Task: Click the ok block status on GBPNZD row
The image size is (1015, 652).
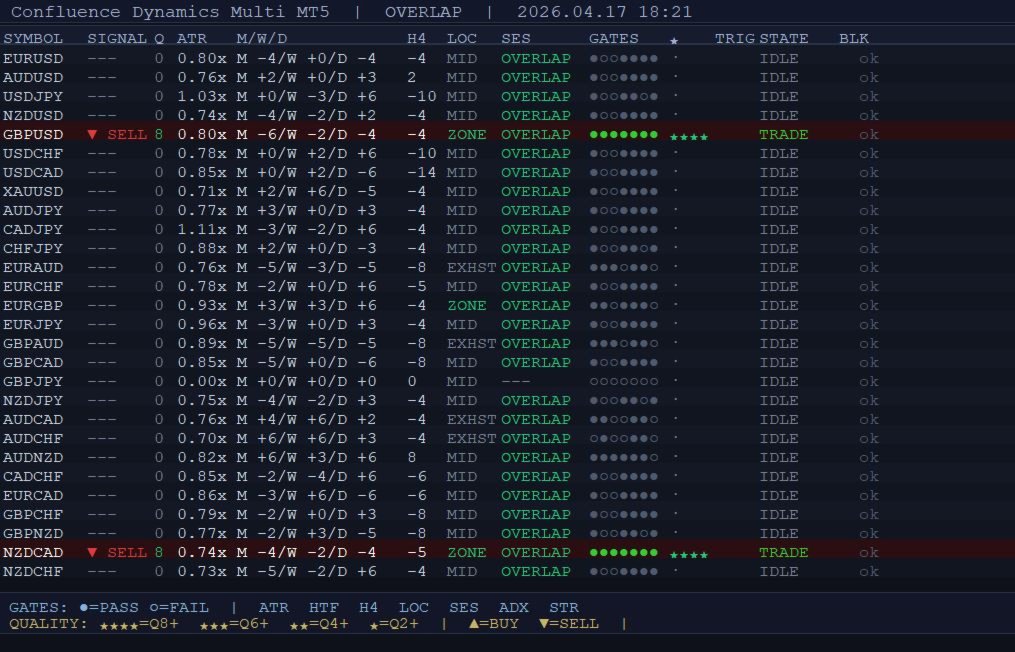Action: click(x=869, y=534)
